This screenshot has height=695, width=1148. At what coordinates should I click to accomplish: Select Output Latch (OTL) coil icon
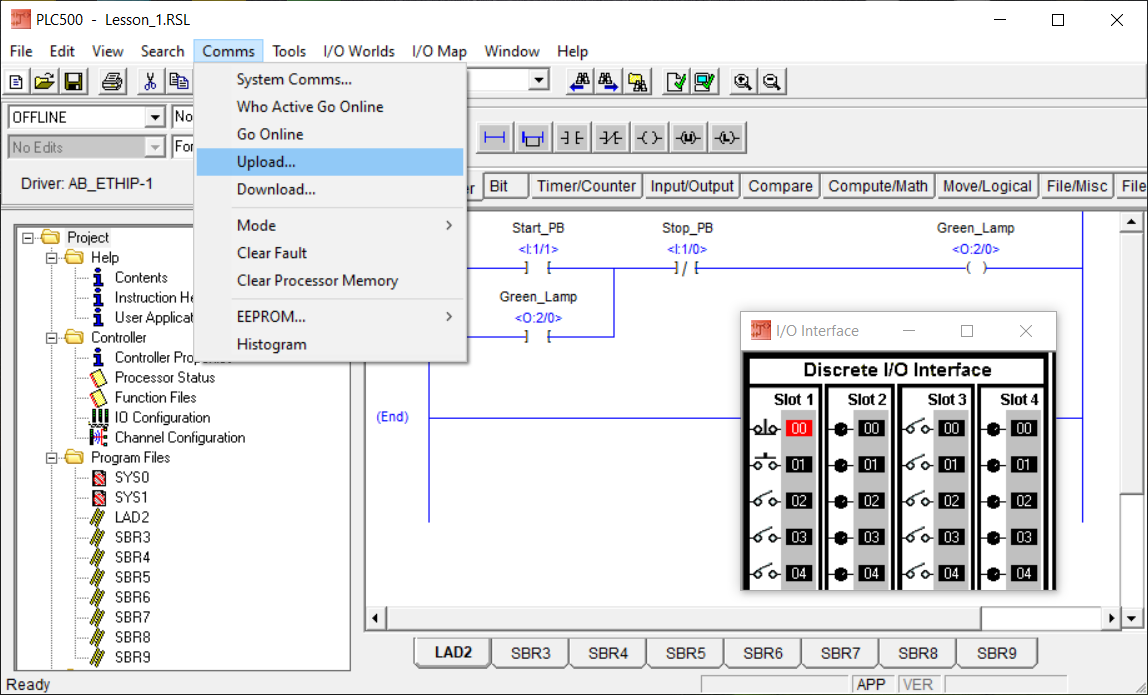[727, 138]
